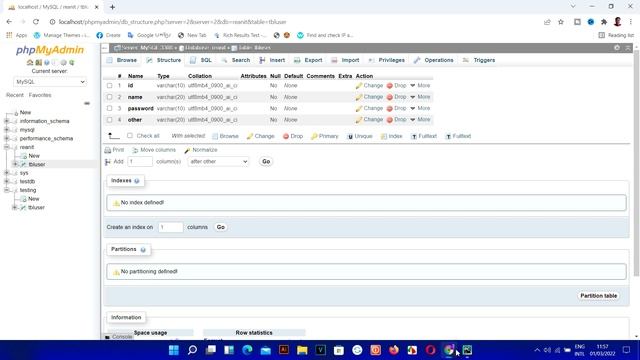Click Change pencil for name column
Viewport: 640px width, 360px height.
click(x=359, y=97)
